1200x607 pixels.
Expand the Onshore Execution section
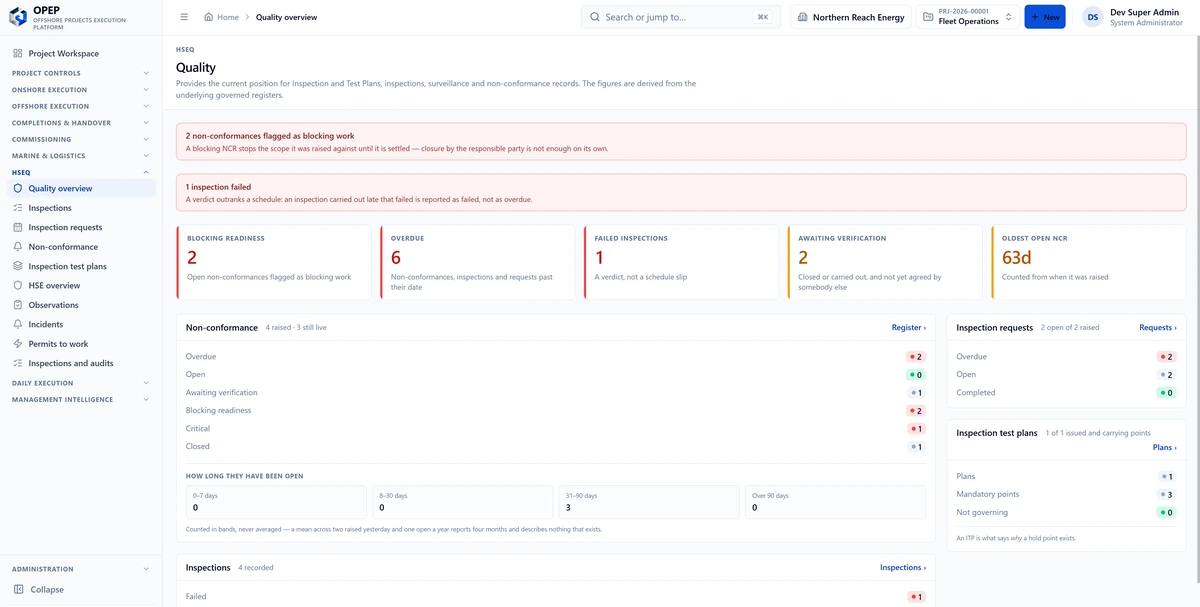tap(81, 90)
